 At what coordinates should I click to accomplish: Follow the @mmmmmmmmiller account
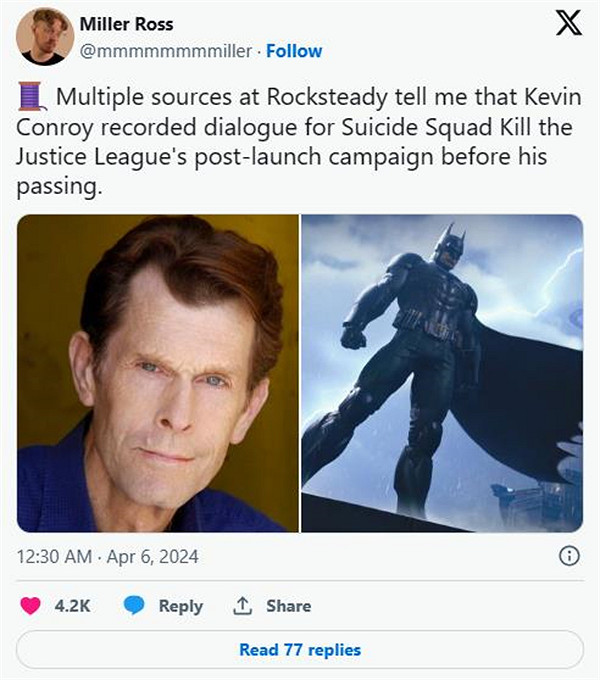click(294, 50)
